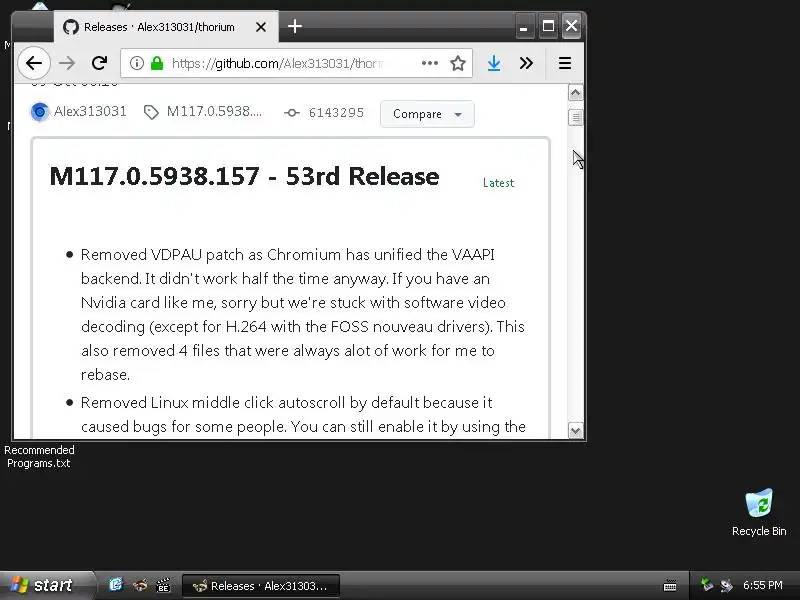Viewport: 800px width, 600px height.
Task: Click second system tray icon near clock
Action: 726,585
